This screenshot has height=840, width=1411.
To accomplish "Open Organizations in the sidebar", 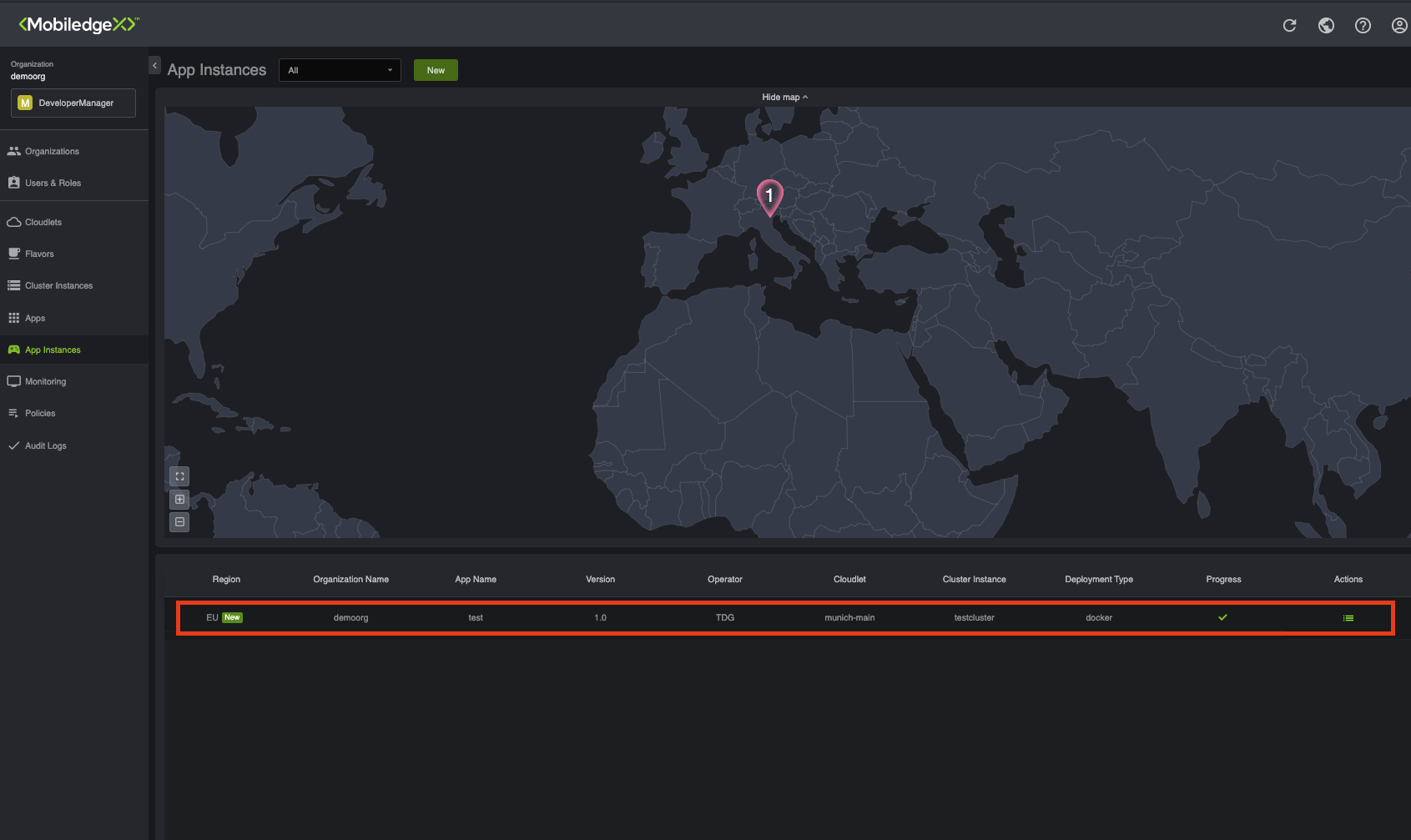I will coord(74,151).
